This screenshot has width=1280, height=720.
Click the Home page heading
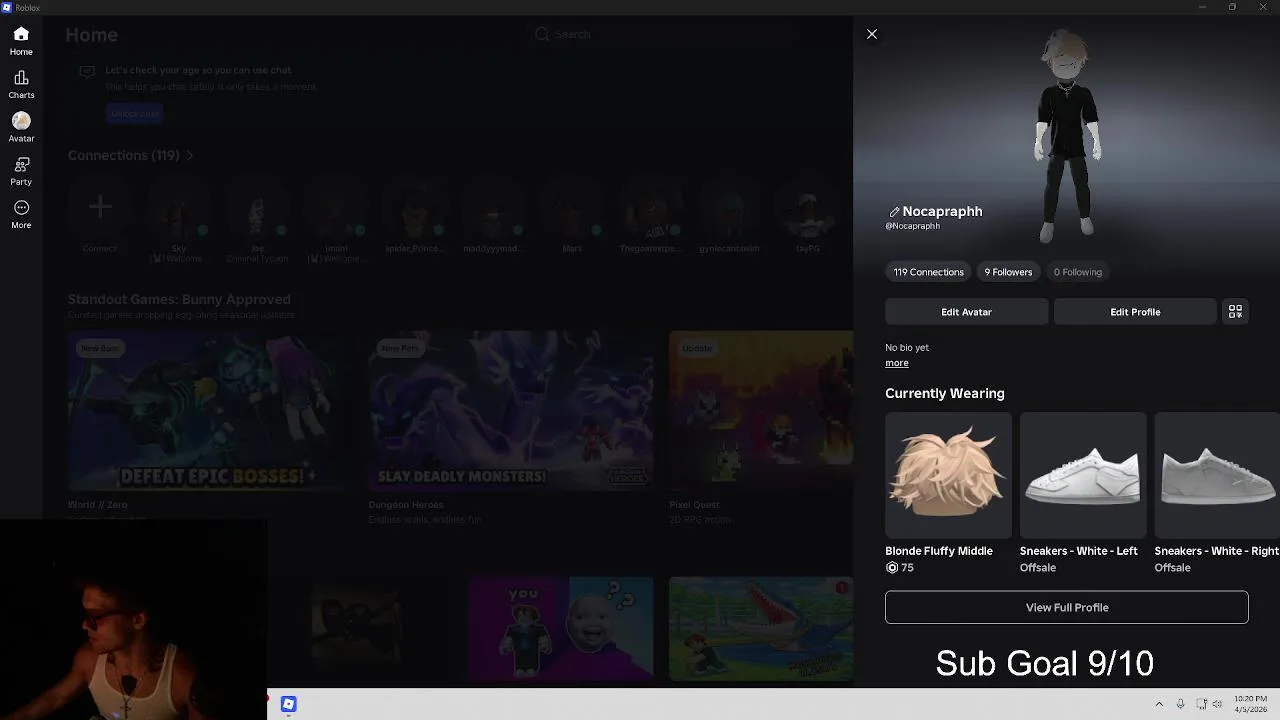tap(92, 35)
